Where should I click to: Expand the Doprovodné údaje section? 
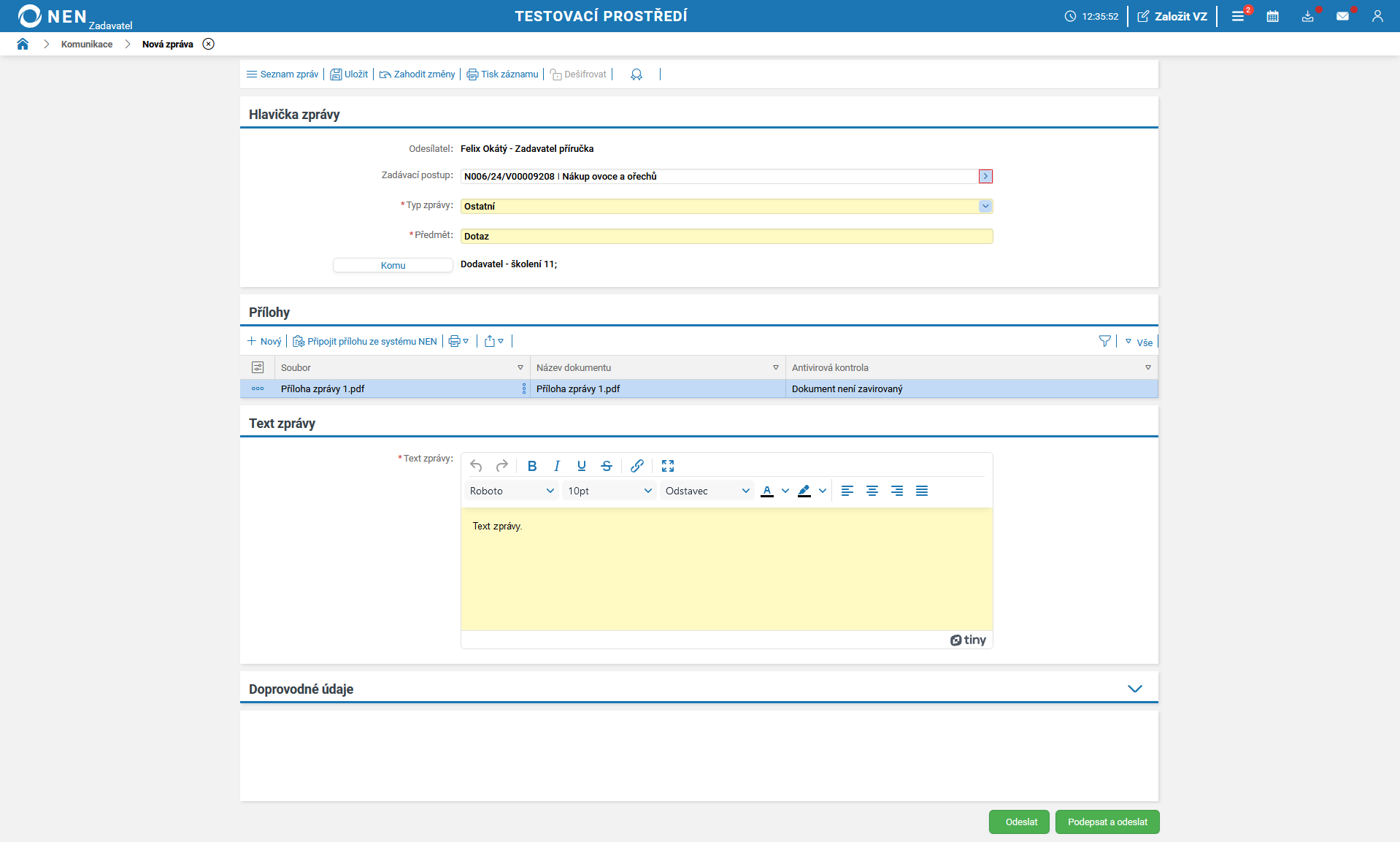click(1134, 689)
